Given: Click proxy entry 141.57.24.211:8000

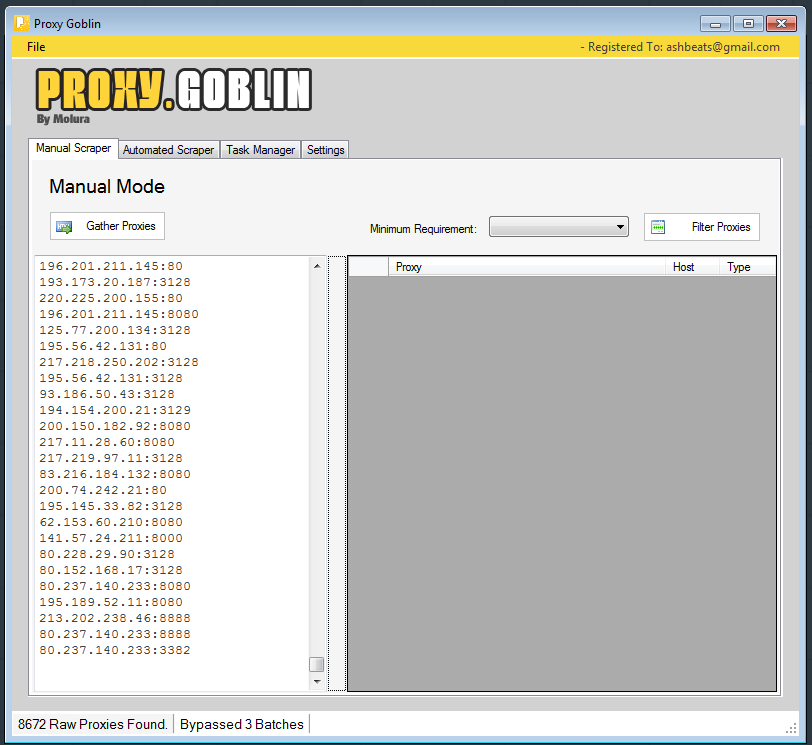Looking at the screenshot, I should point(111,539).
